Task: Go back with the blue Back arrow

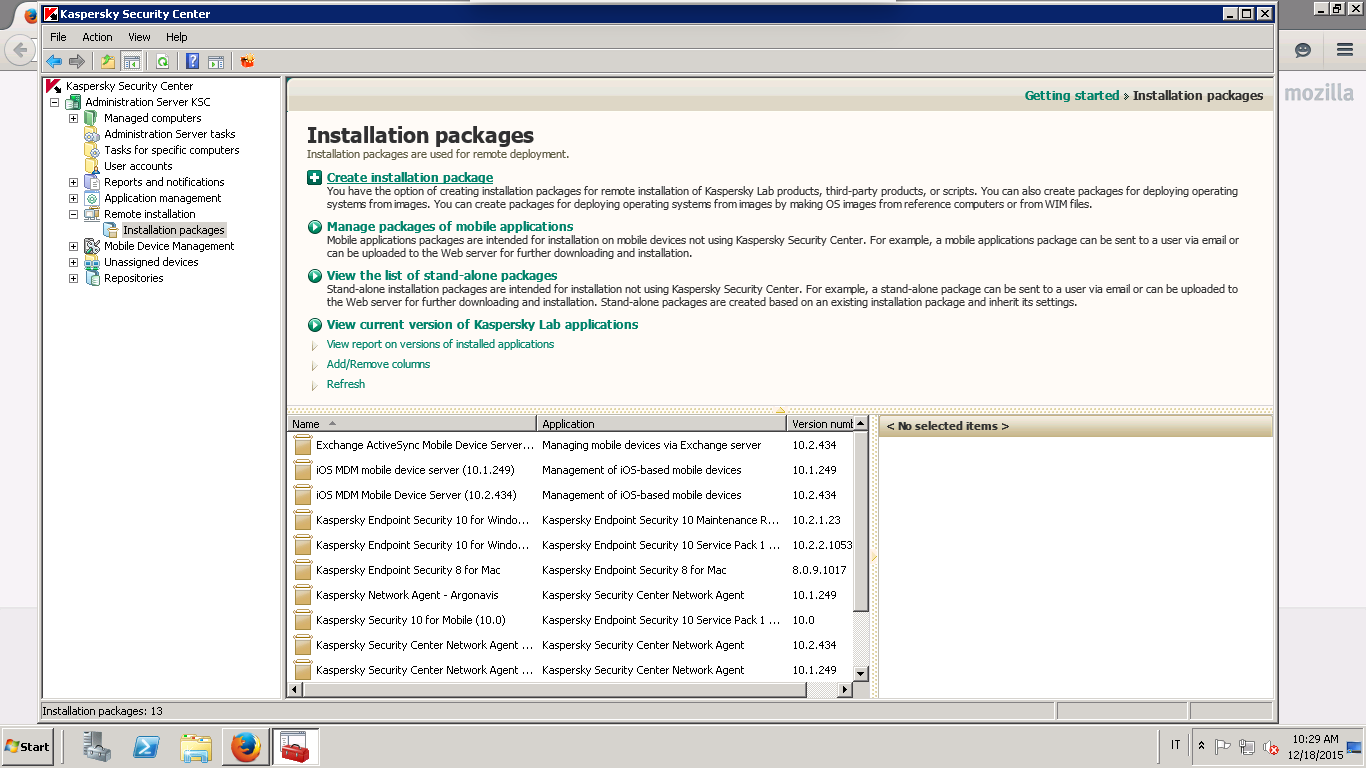Action: click(54, 62)
